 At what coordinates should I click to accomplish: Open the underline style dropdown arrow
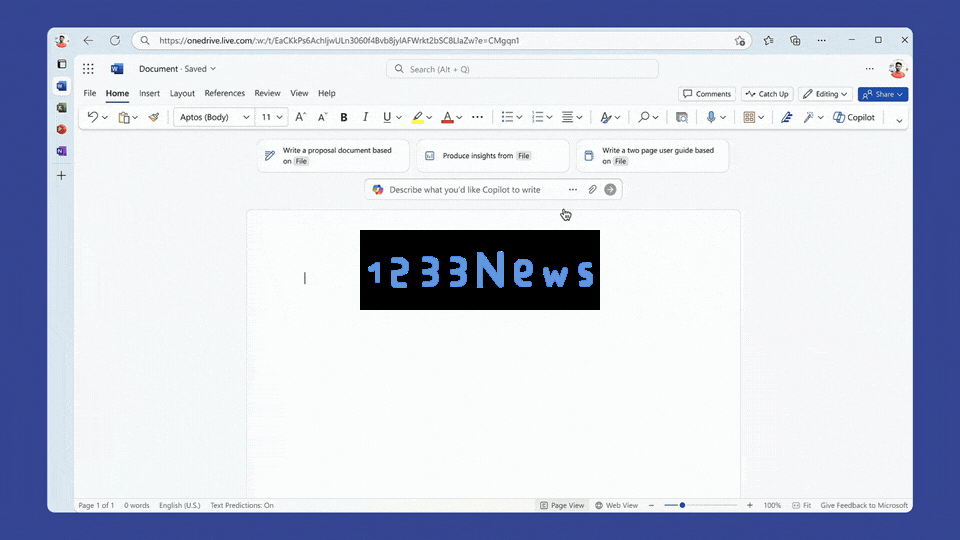tap(399, 118)
